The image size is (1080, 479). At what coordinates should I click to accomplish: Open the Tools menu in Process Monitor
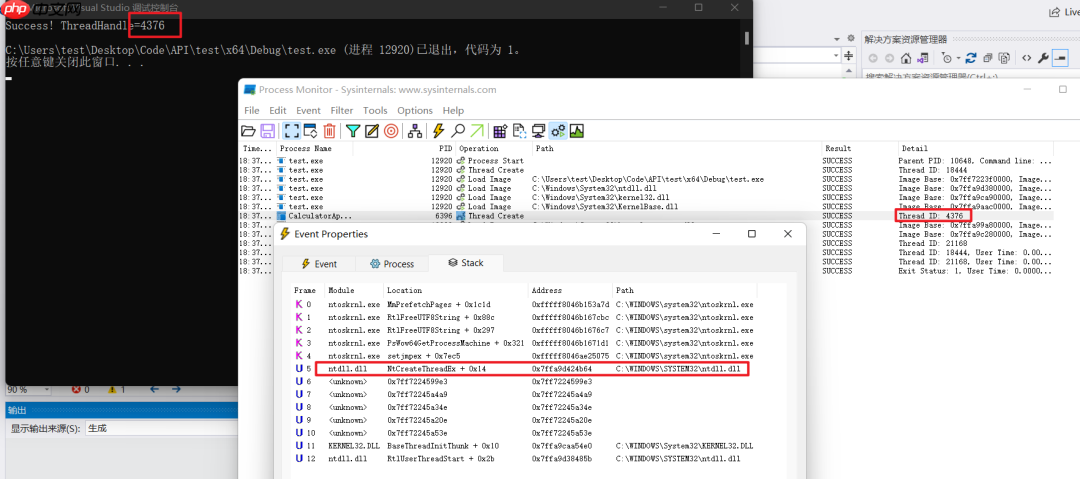(x=375, y=110)
